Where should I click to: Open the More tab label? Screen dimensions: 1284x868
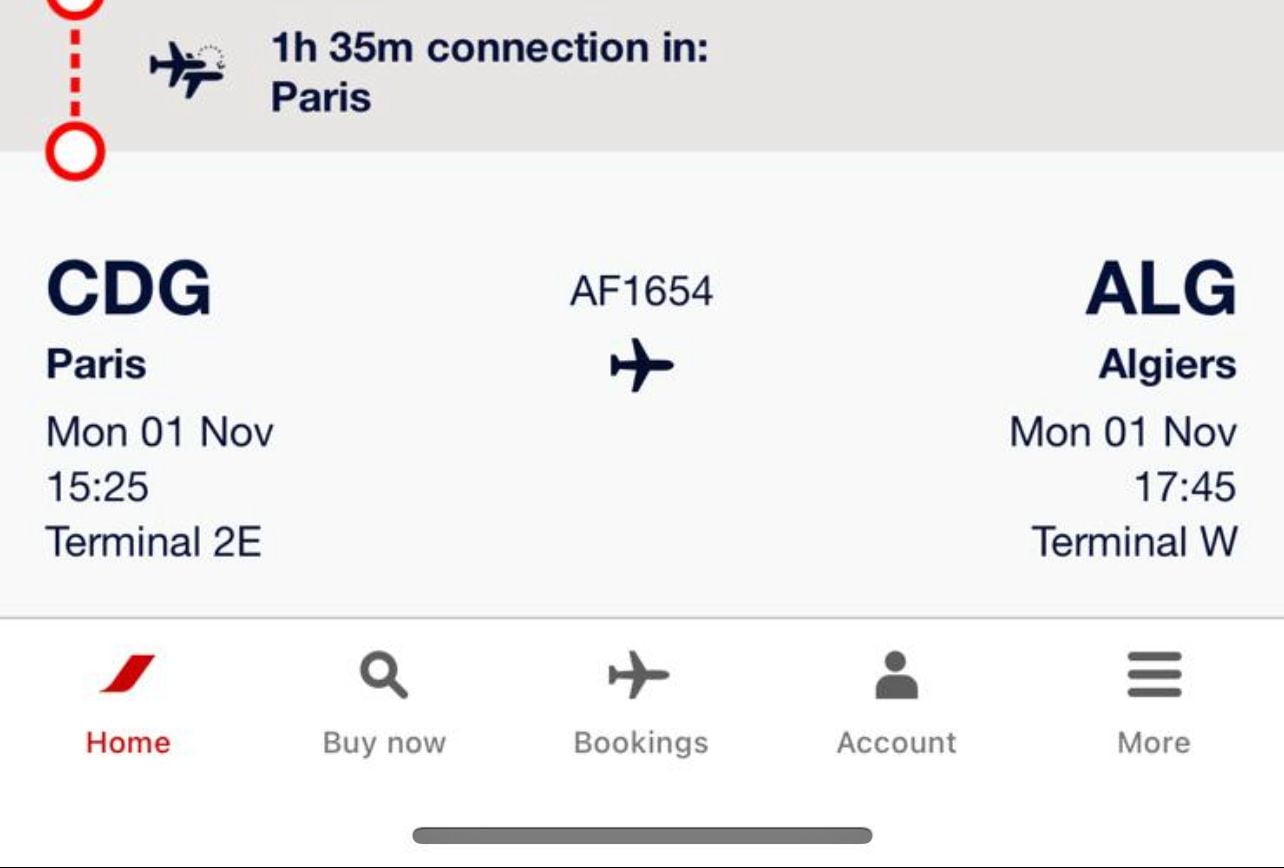1154,743
